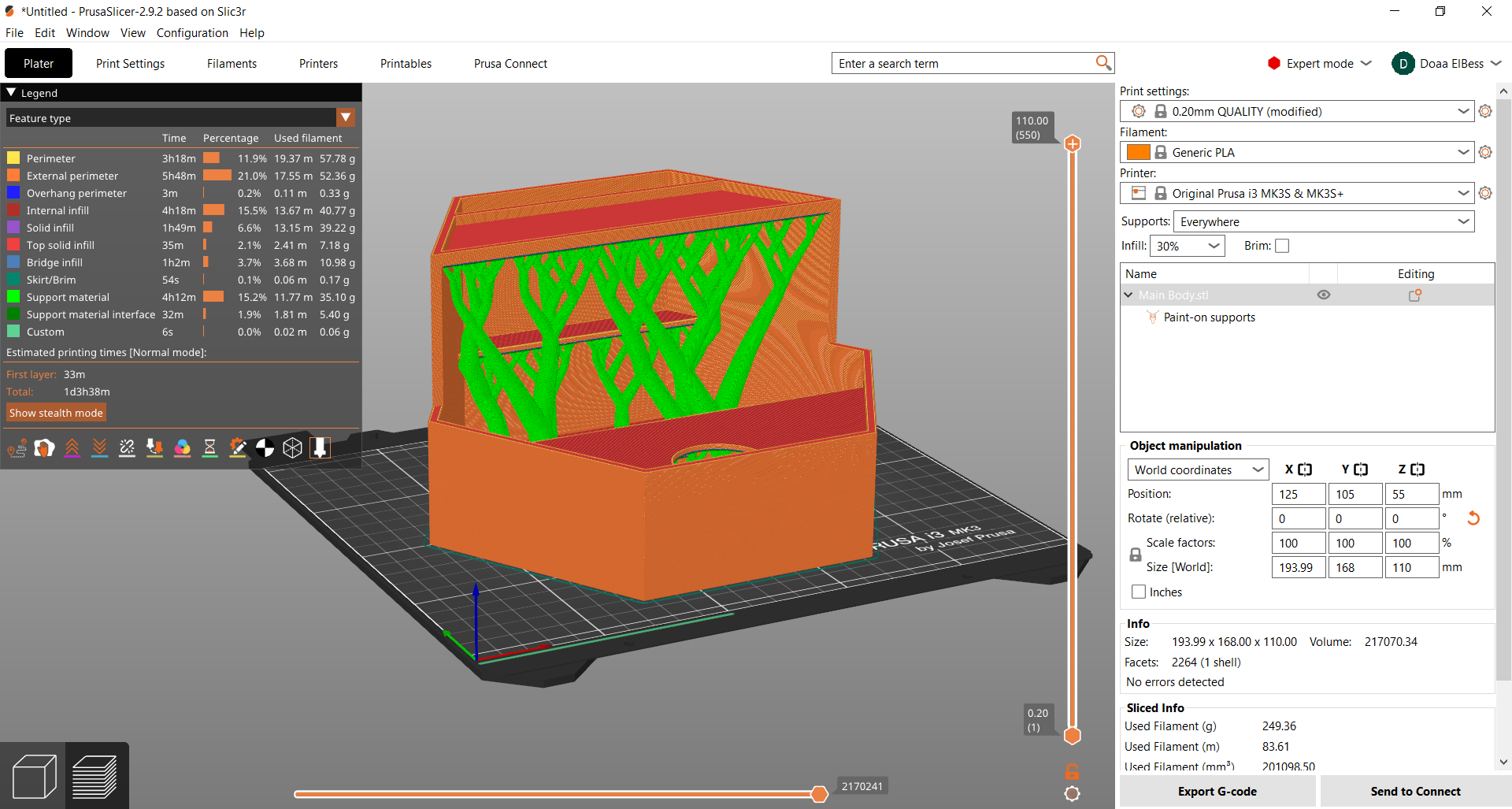Enable the Brim checkbox
The width and height of the screenshot is (1512, 809).
click(1282, 246)
